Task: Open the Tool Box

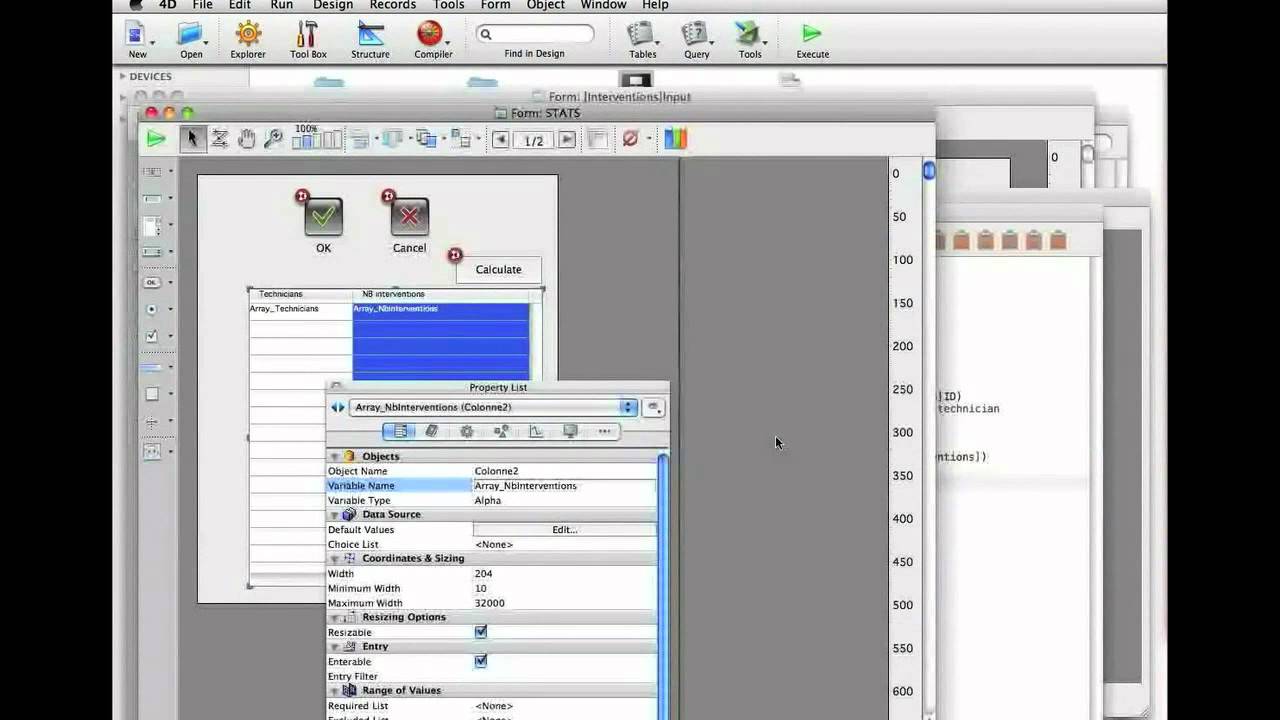Action: pos(307,34)
